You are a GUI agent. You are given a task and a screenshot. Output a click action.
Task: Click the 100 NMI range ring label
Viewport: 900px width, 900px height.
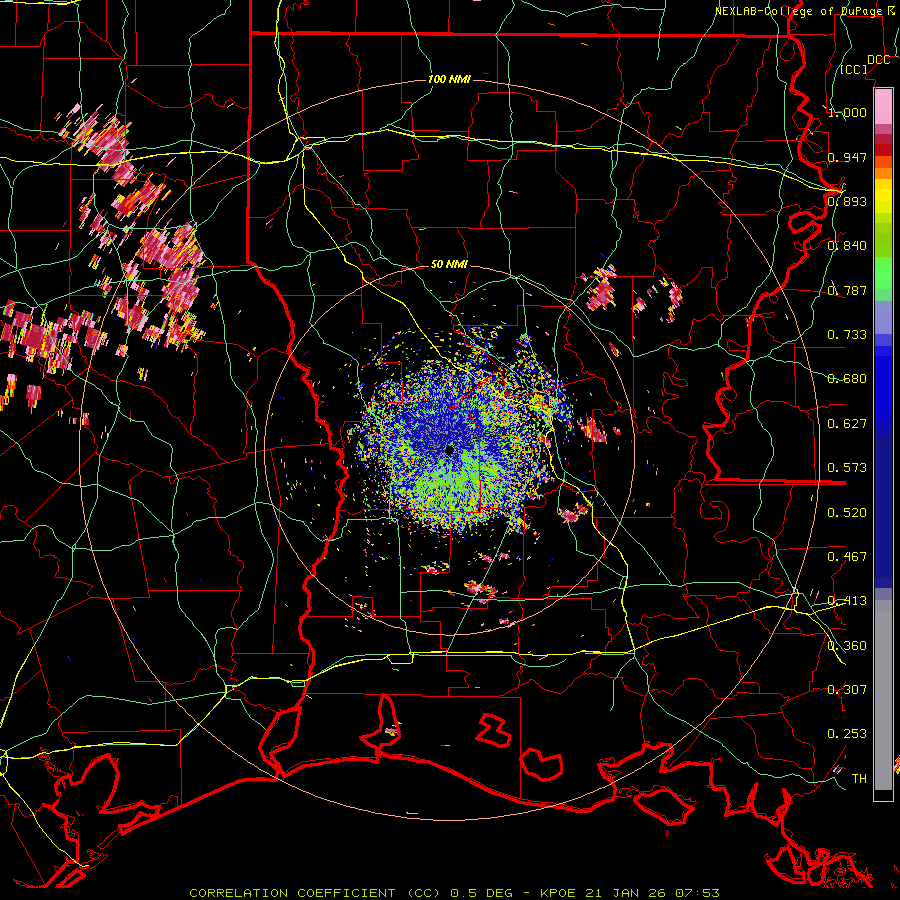click(x=449, y=79)
